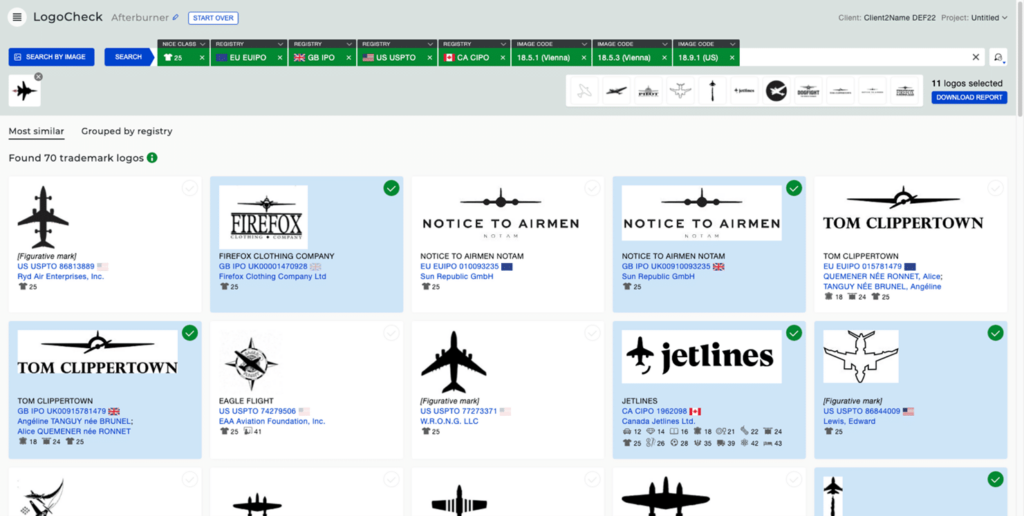Clear all search filters with the X
1024x516 pixels.
(x=976, y=57)
